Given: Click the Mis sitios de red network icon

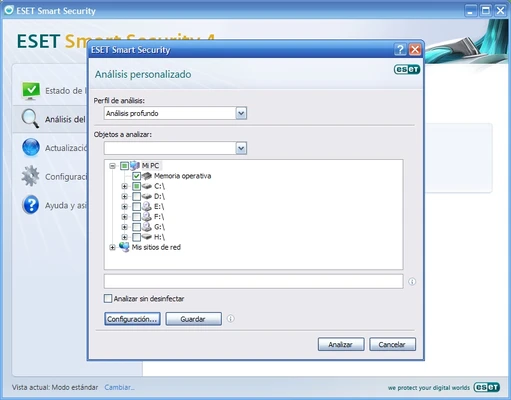Looking at the screenshot, I should (x=124, y=247).
